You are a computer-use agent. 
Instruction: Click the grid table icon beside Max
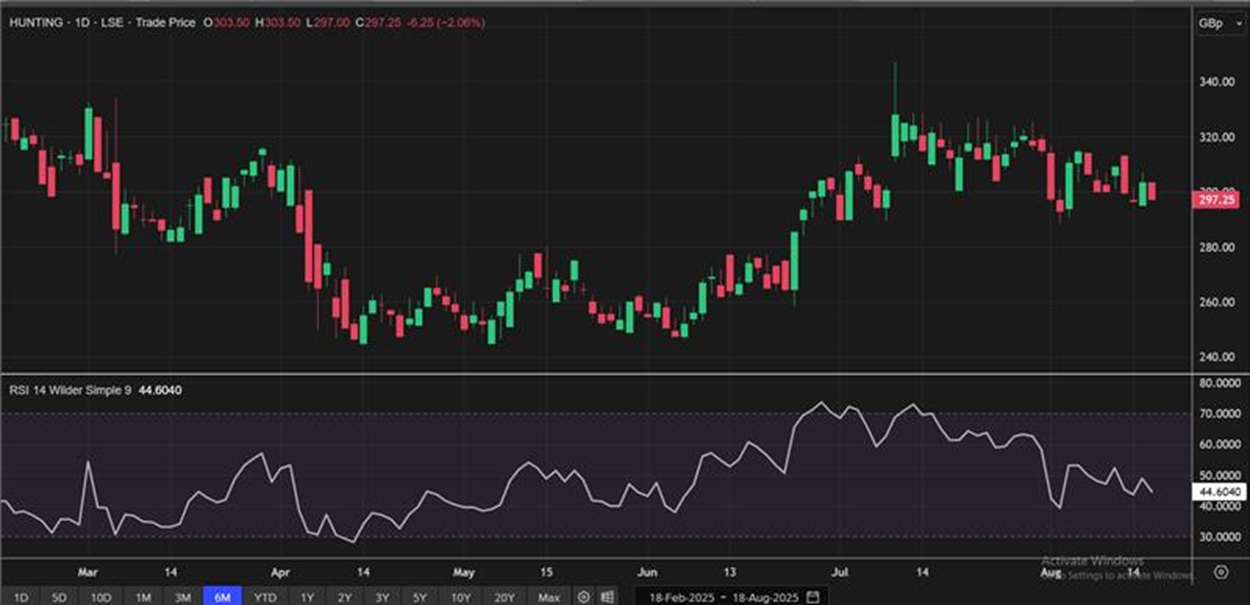pyautogui.click(x=607, y=597)
